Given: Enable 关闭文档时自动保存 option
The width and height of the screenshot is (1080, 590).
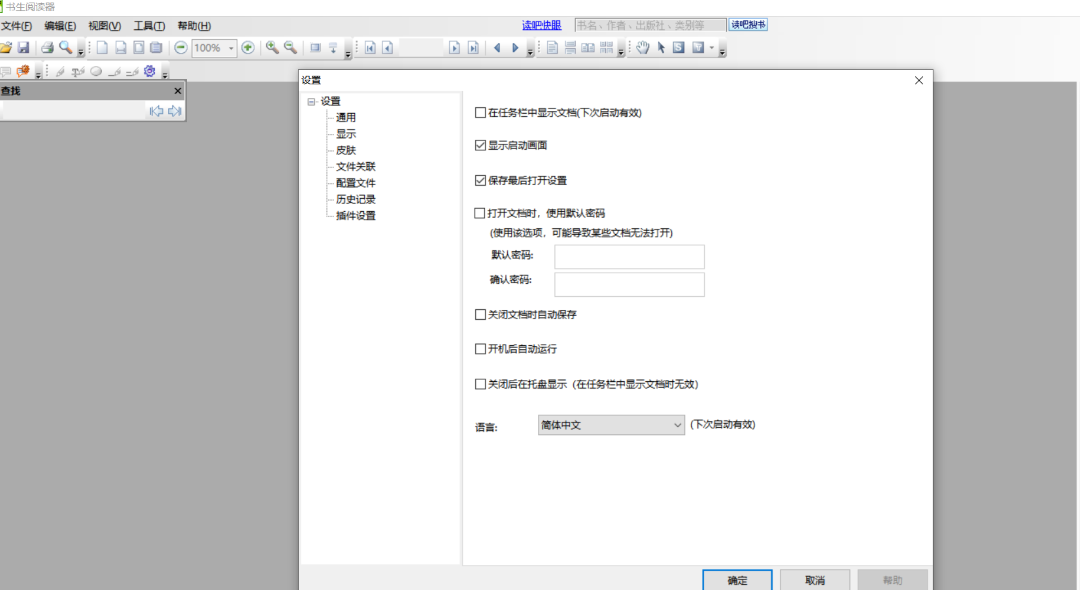Looking at the screenshot, I should point(480,314).
